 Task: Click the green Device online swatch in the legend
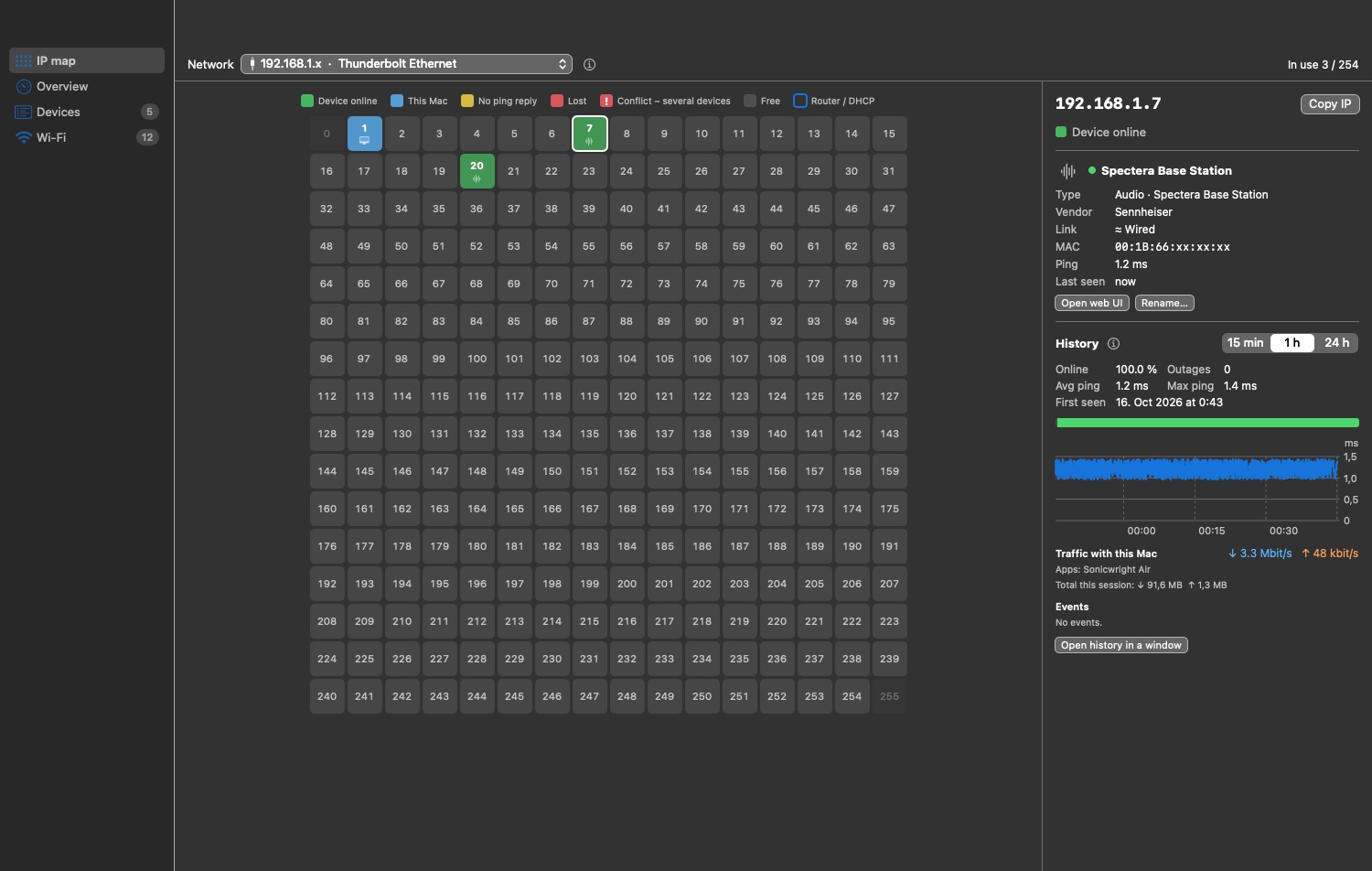pyautogui.click(x=307, y=101)
